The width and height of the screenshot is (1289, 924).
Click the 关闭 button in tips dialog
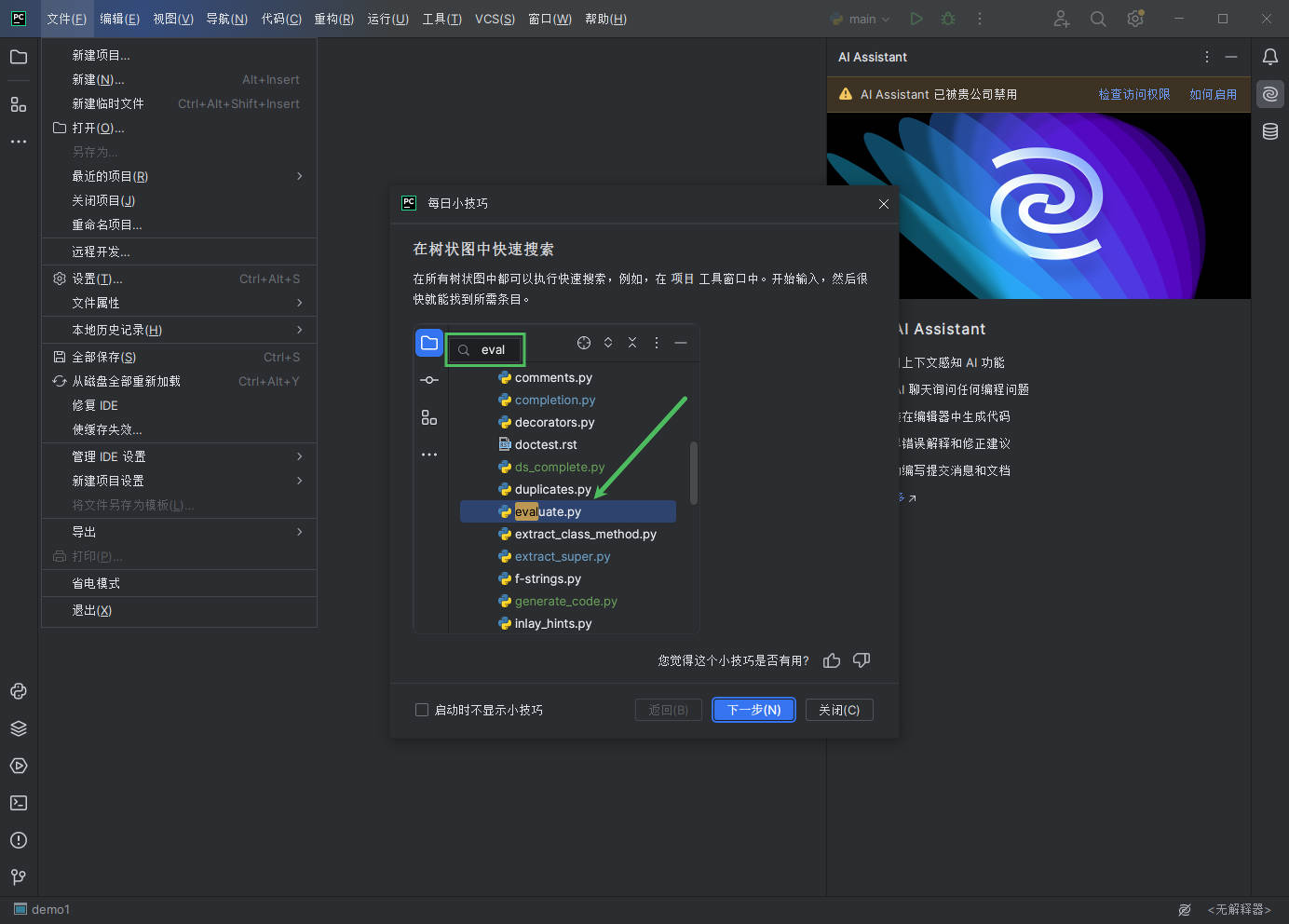pyautogui.click(x=838, y=710)
